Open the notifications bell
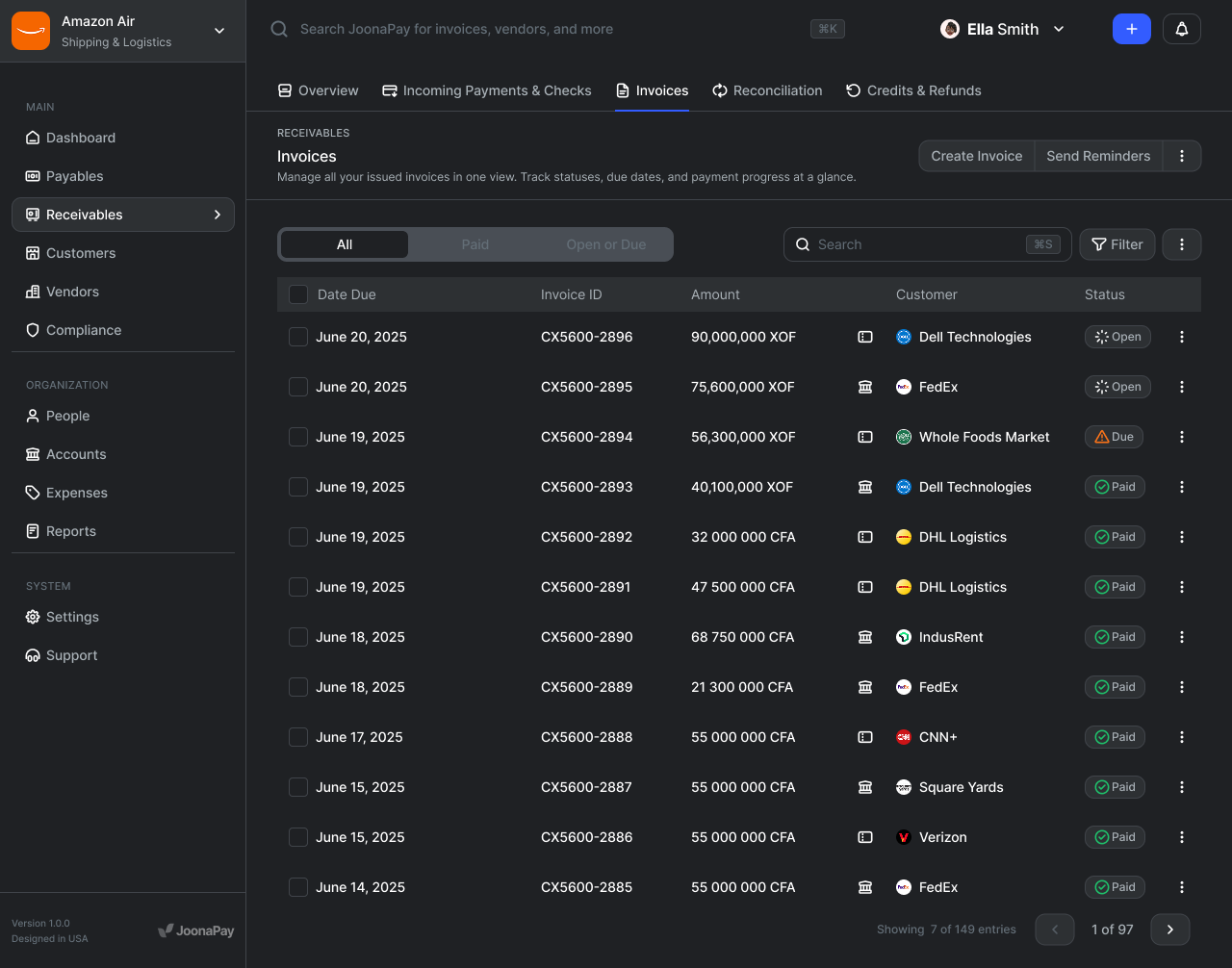Screen dimensions: 1232x968 [1182, 29]
